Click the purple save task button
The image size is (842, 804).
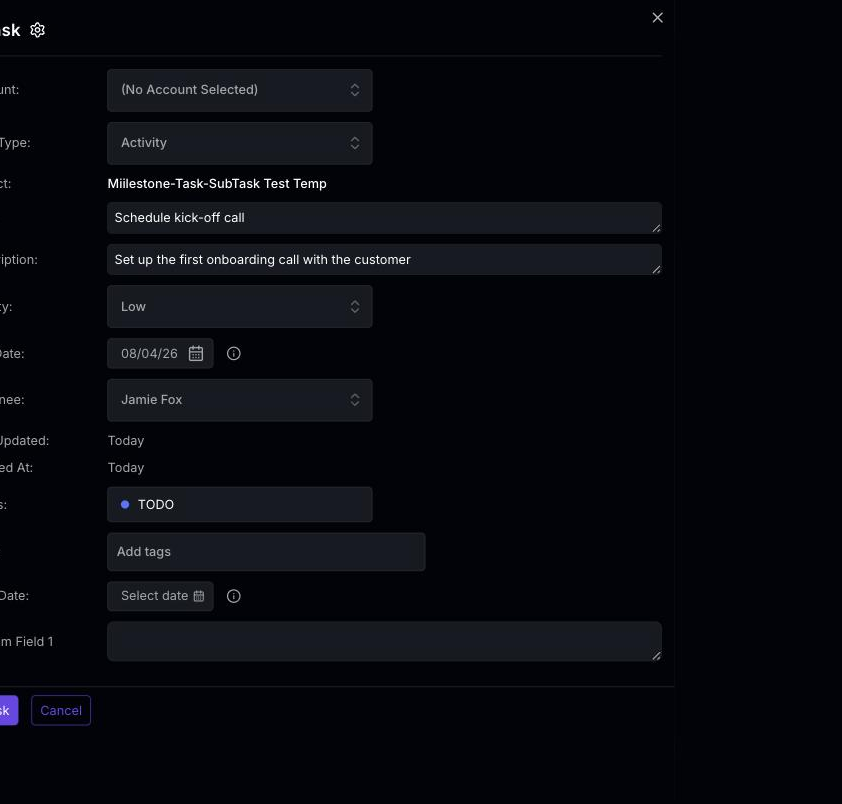pos(8,711)
